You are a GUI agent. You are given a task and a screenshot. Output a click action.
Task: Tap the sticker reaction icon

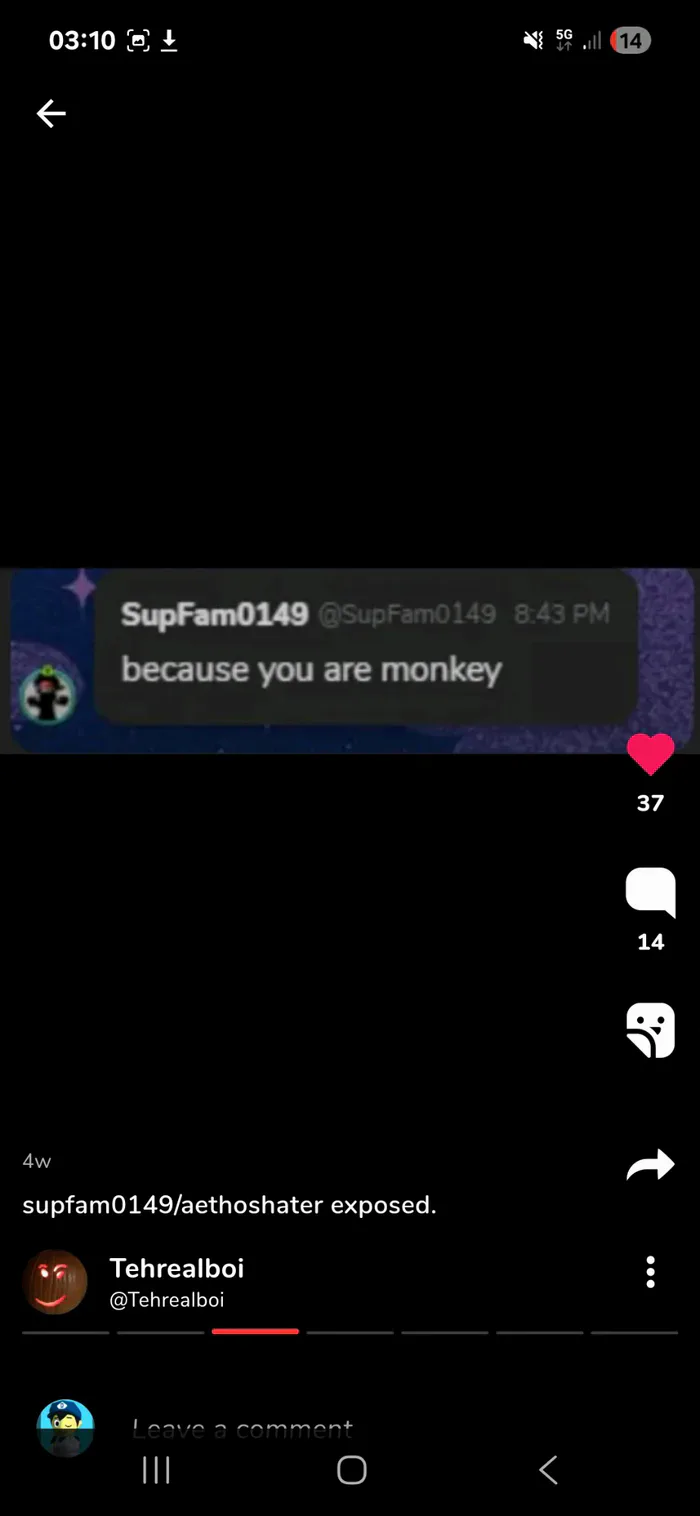pyautogui.click(x=650, y=1031)
